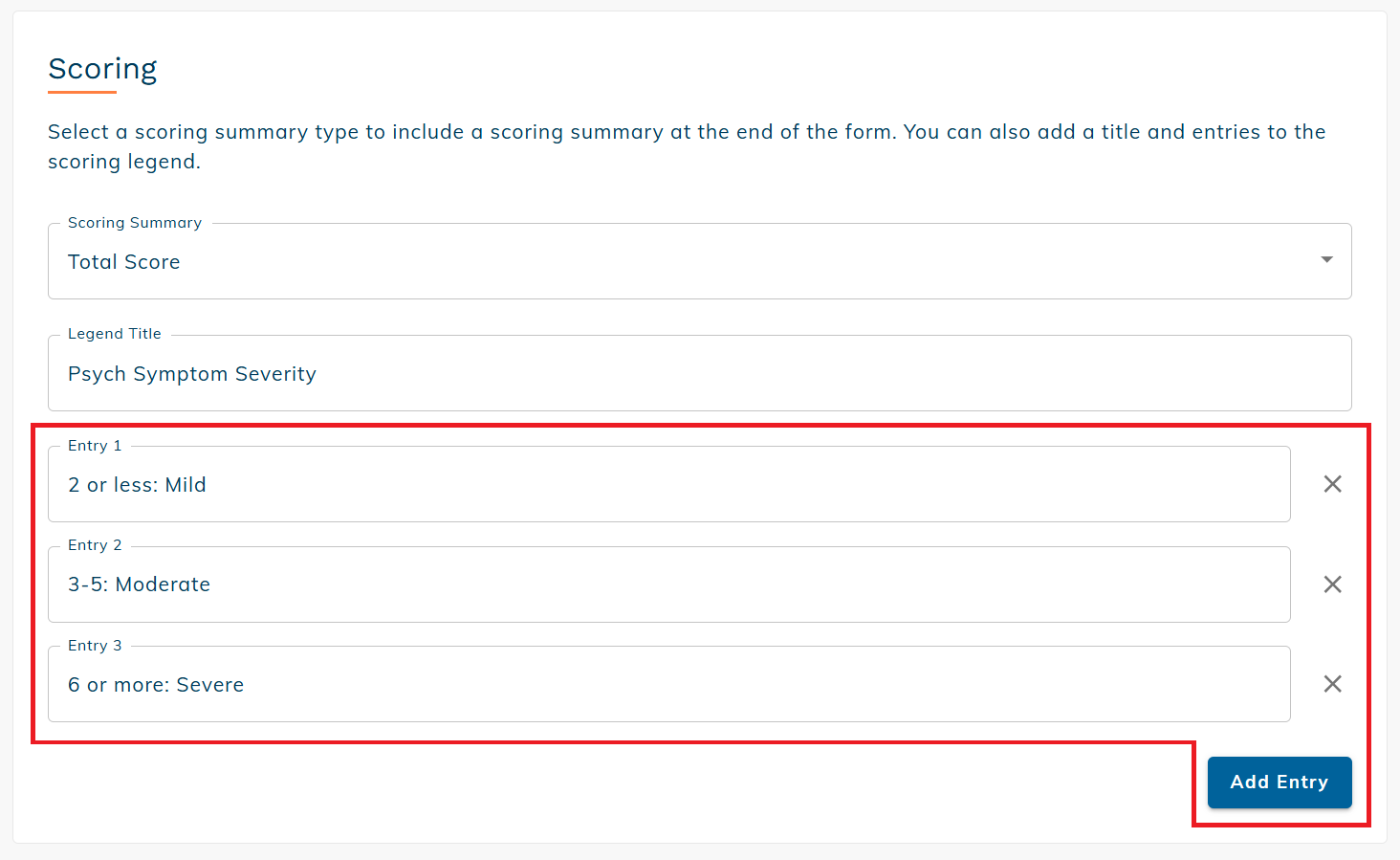Click the word 'Mild' in Entry 1

tap(186, 485)
